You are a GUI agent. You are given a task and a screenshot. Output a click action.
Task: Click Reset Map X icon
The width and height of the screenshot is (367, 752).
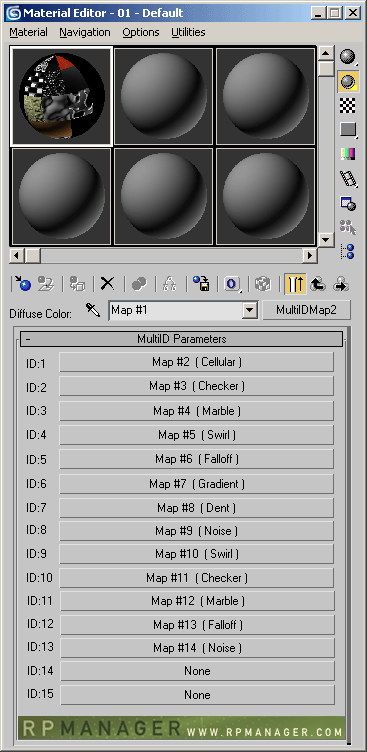pos(107,284)
